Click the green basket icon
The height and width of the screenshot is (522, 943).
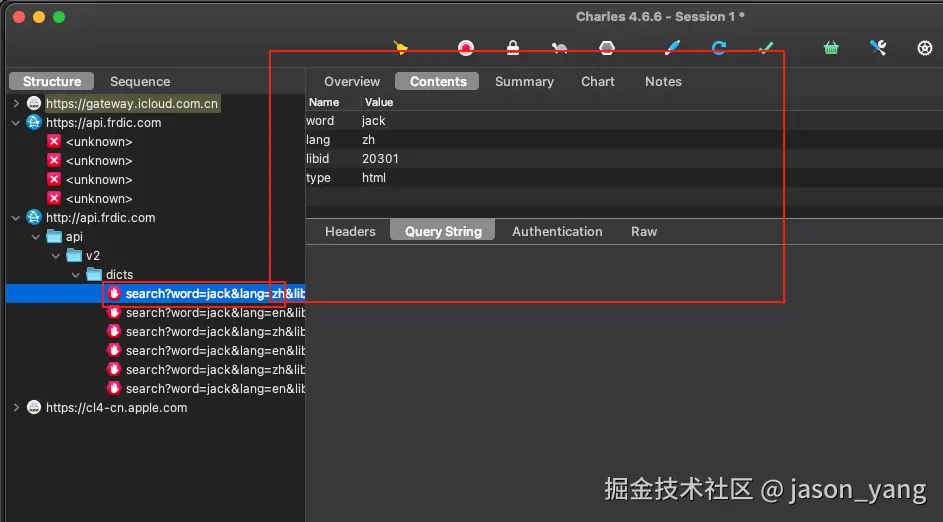click(x=831, y=48)
